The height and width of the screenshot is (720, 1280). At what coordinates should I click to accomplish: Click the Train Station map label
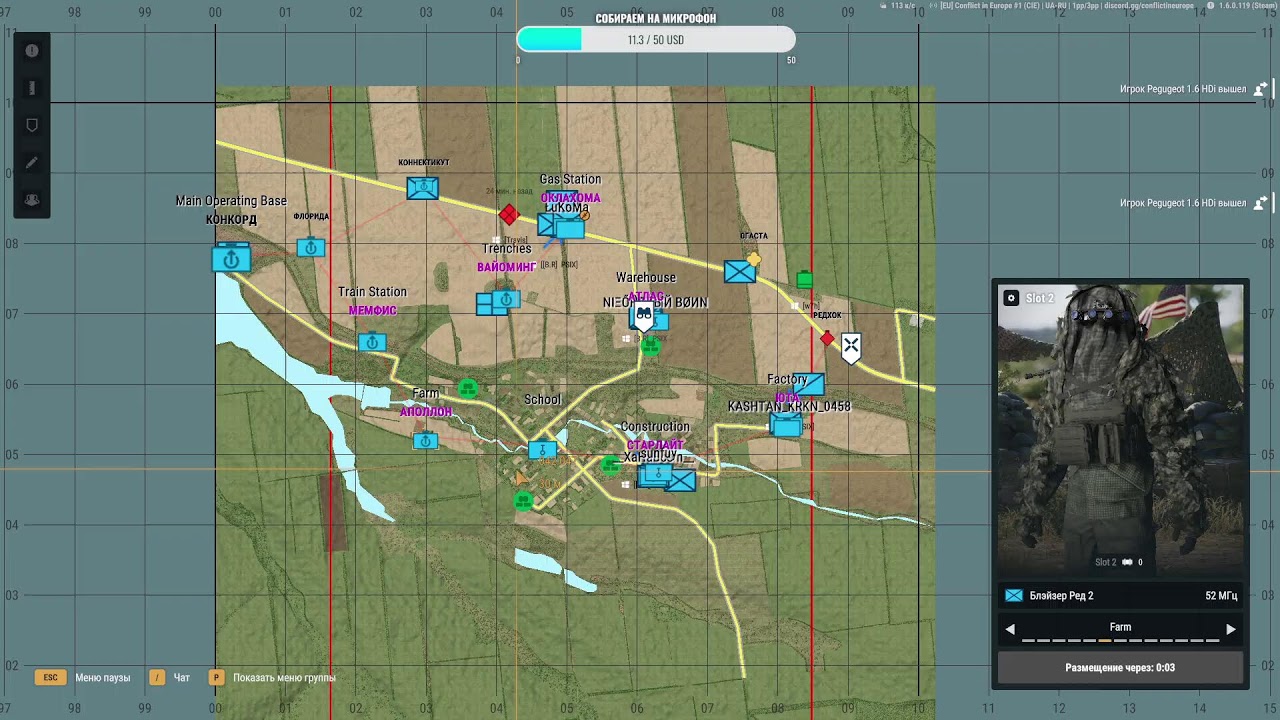click(x=372, y=292)
